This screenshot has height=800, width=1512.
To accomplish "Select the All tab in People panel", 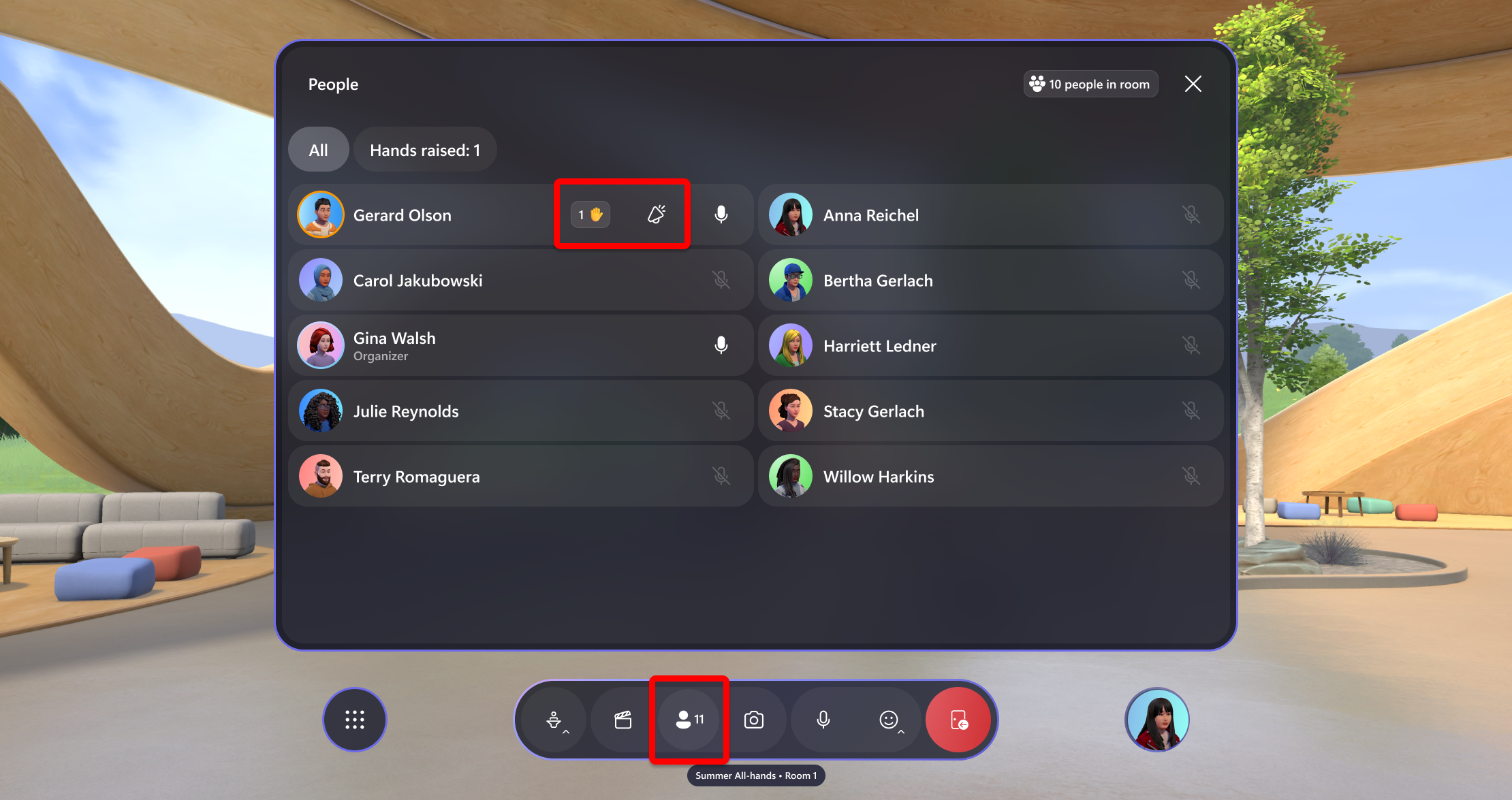I will (x=319, y=149).
